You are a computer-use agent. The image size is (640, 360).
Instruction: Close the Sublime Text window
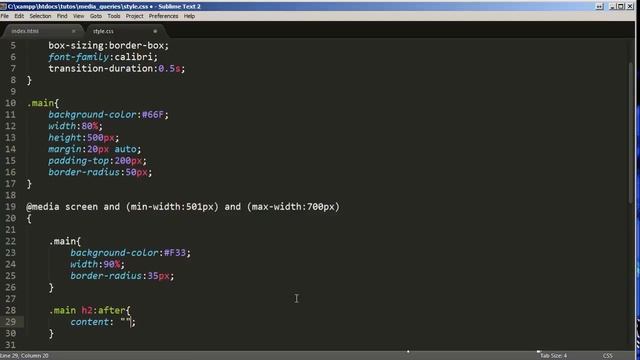[x=629, y=6]
